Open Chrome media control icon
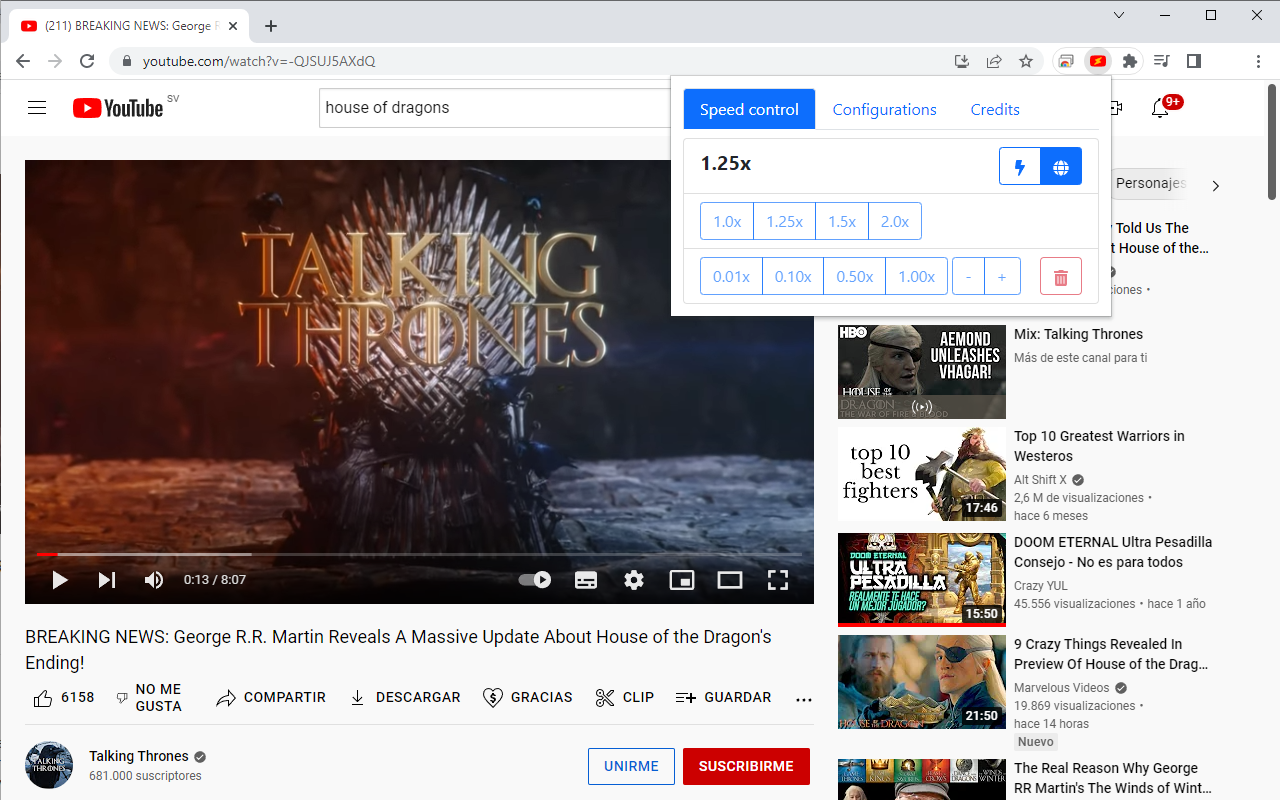The height and width of the screenshot is (800, 1280). (x=1162, y=61)
